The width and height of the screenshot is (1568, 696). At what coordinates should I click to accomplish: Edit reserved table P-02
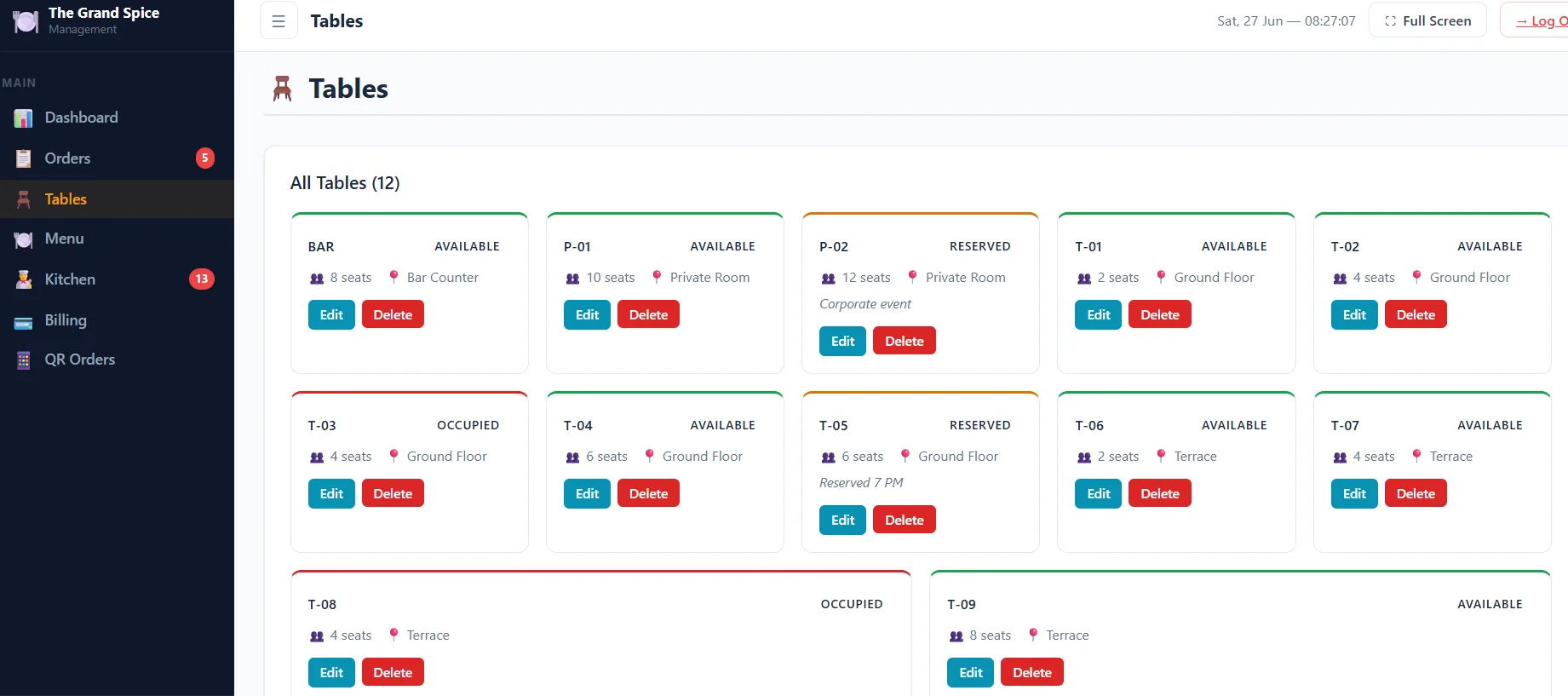pos(842,341)
